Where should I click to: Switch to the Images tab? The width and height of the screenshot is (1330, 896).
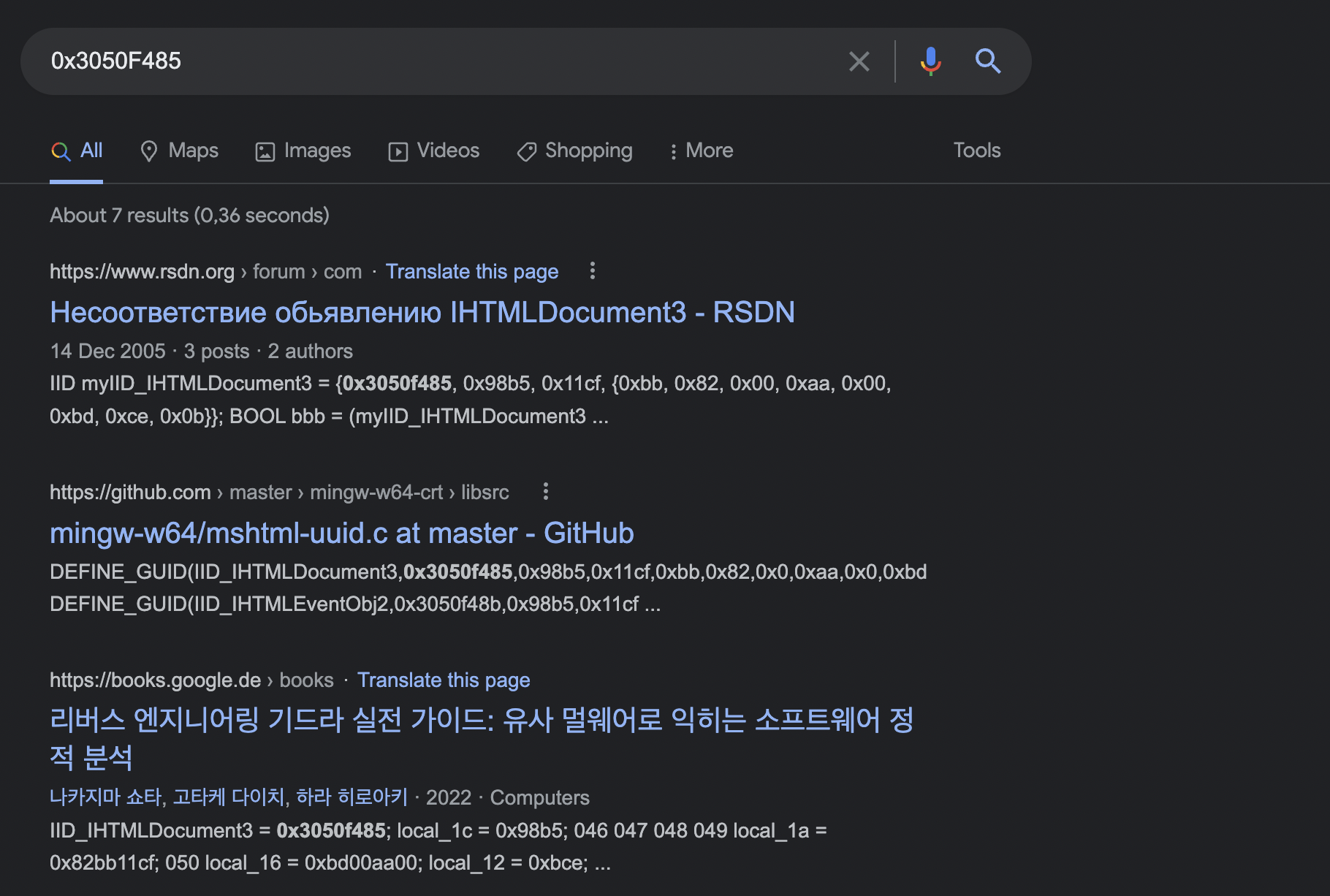pyautogui.click(x=303, y=151)
